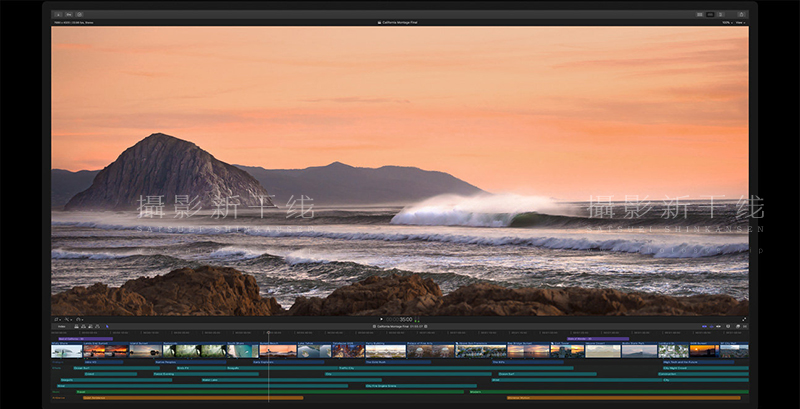Open the Keyword Editor key icon
Image resolution: width=800 pixels, height=409 pixels.
(69, 14)
